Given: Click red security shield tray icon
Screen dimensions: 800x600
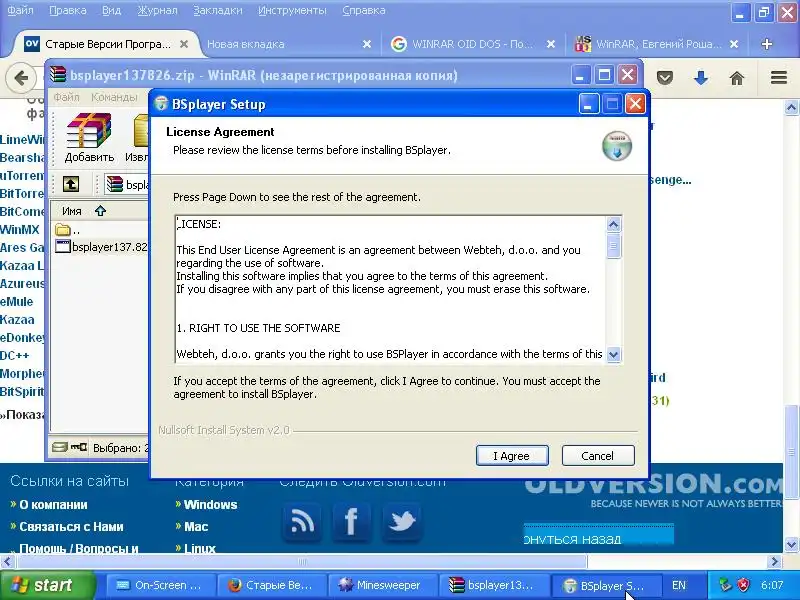Looking at the screenshot, I should (x=743, y=585).
